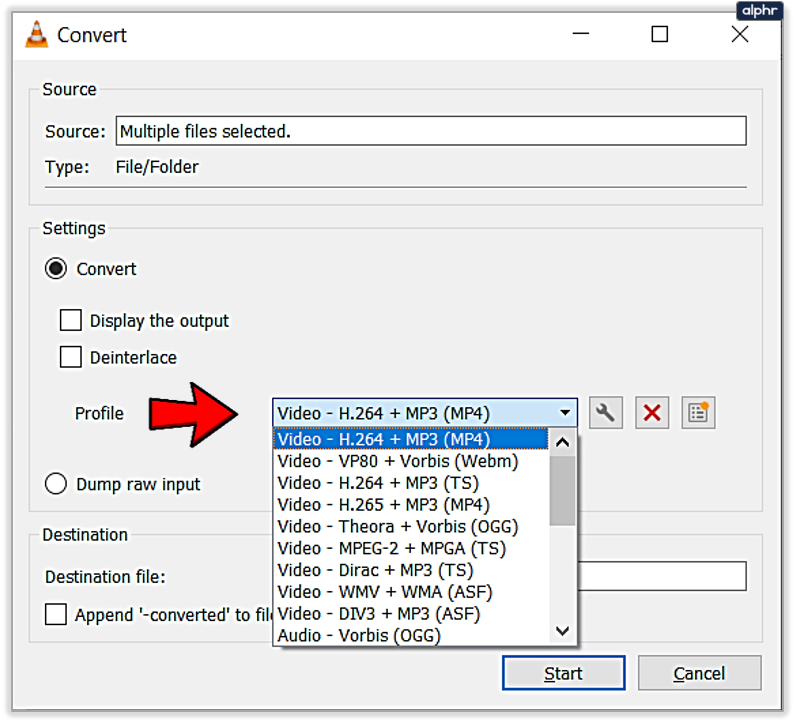Click the profile list scroll up arrow

point(562,442)
